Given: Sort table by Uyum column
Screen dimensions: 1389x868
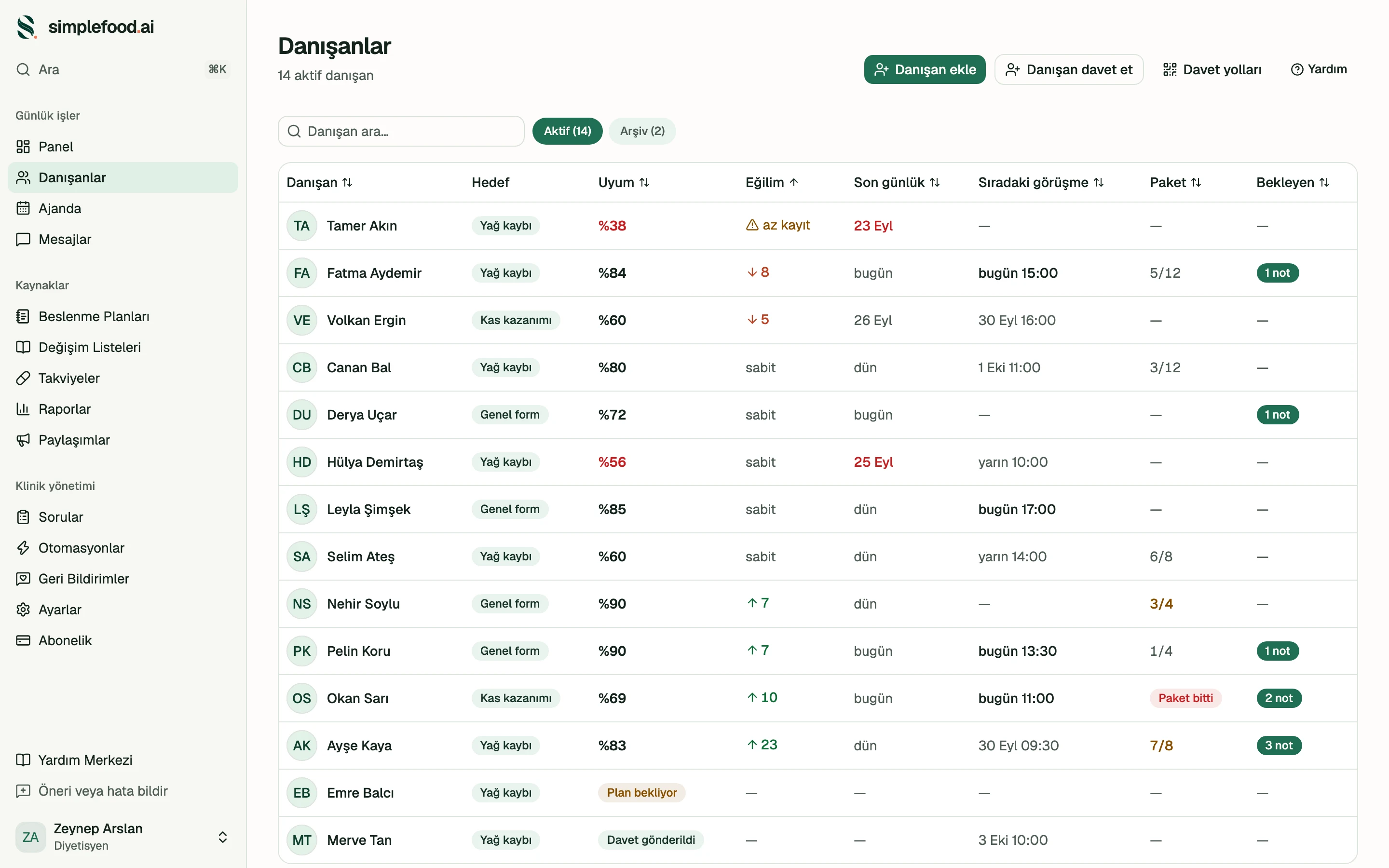Looking at the screenshot, I should 624,183.
